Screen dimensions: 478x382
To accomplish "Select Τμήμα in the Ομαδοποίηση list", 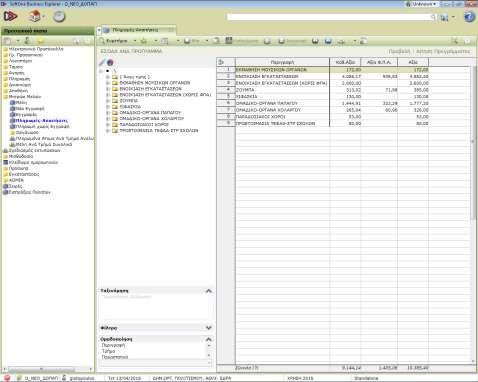I will 108,351.
